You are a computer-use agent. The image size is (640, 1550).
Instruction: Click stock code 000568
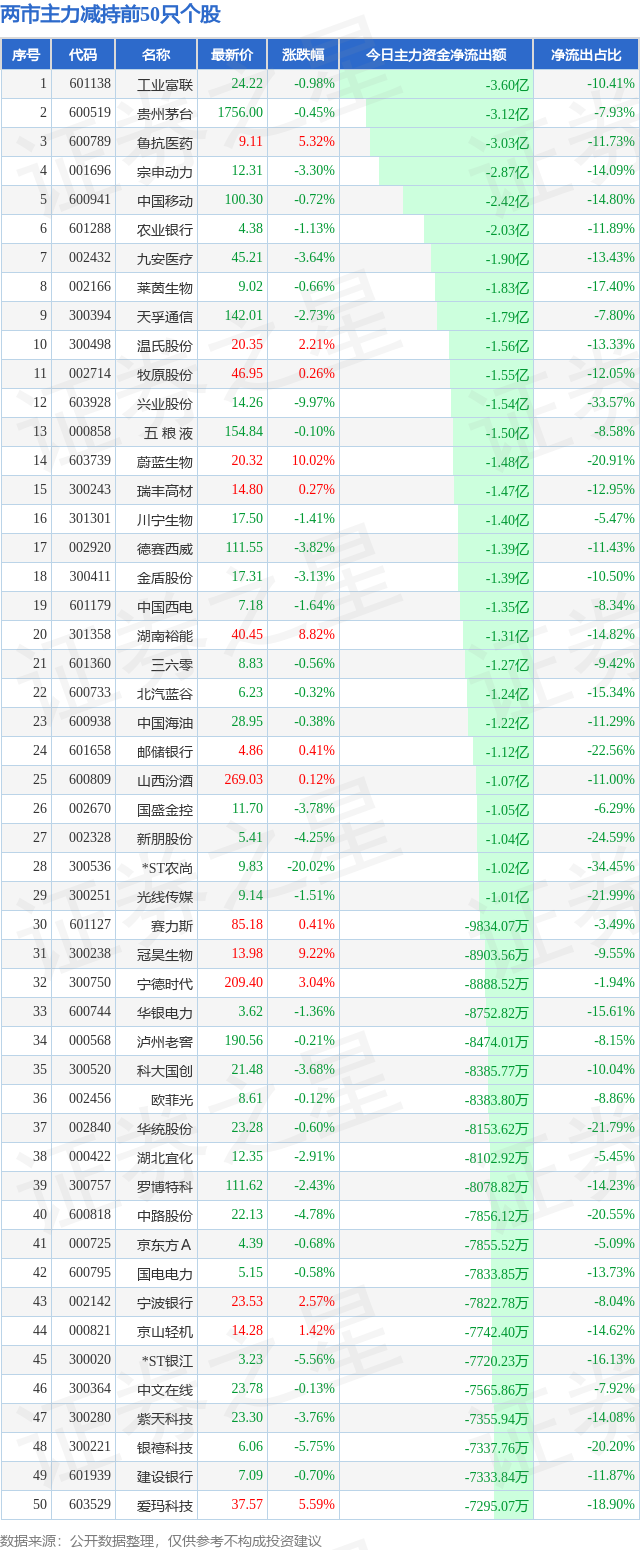(x=91, y=1041)
